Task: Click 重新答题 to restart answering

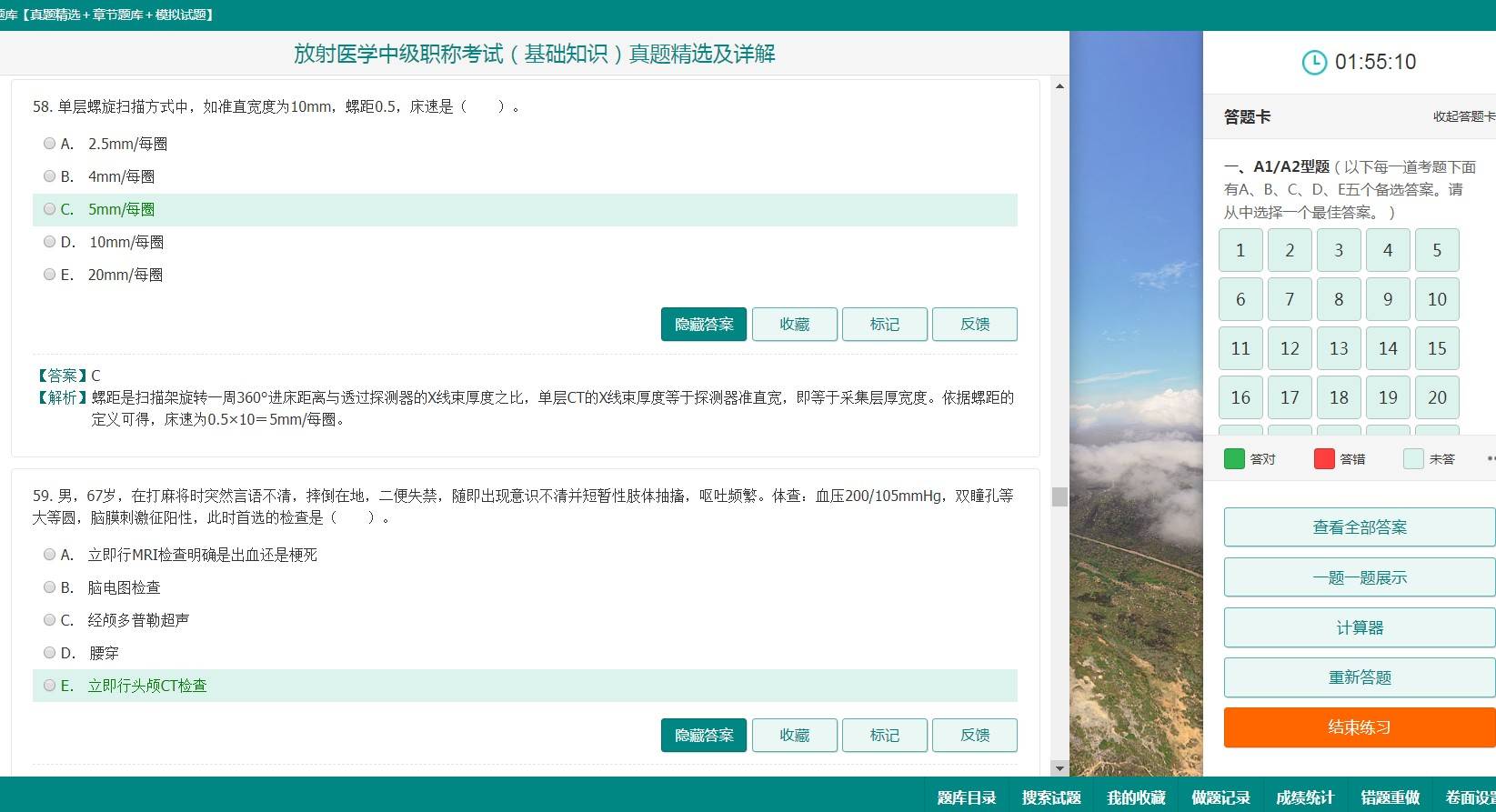Action: coord(1360,677)
